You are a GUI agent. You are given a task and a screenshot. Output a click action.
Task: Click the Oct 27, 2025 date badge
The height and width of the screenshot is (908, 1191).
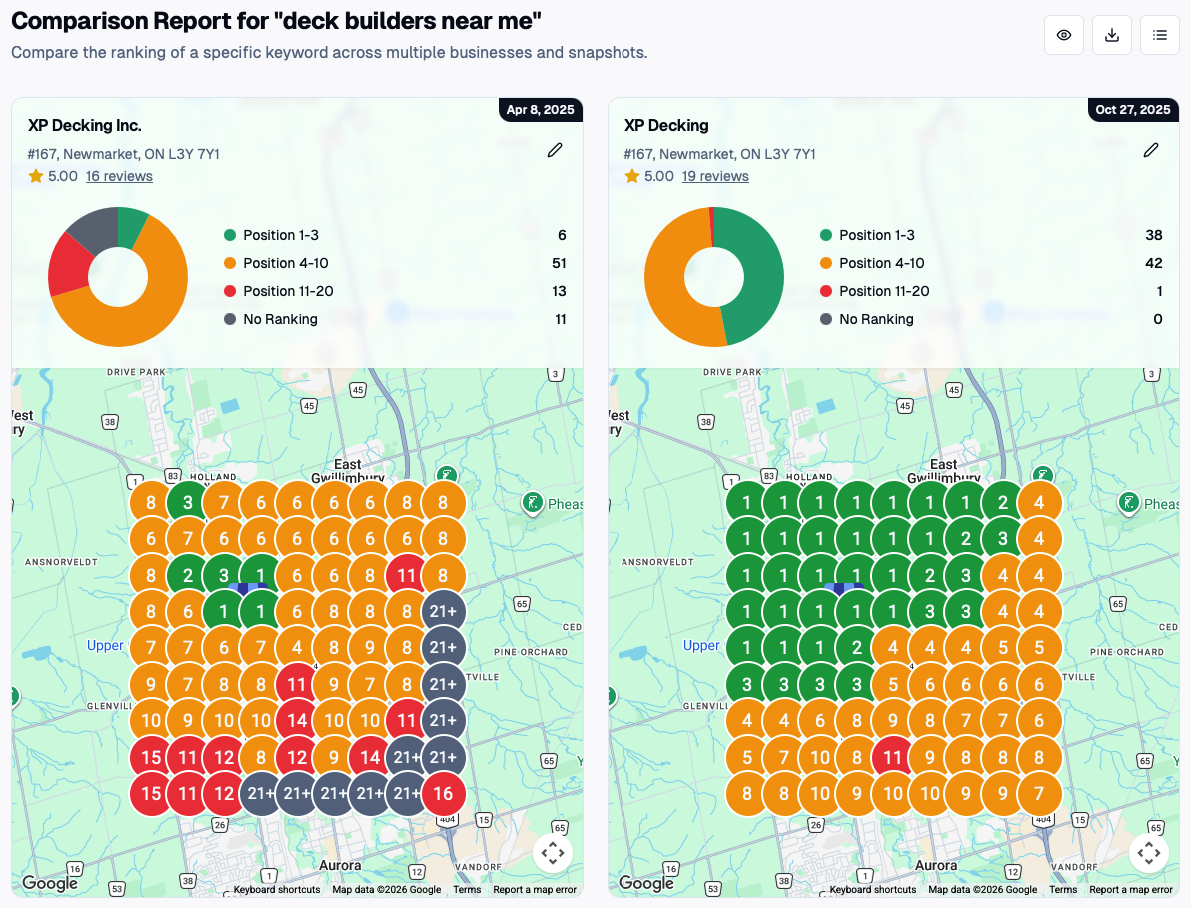click(1133, 109)
